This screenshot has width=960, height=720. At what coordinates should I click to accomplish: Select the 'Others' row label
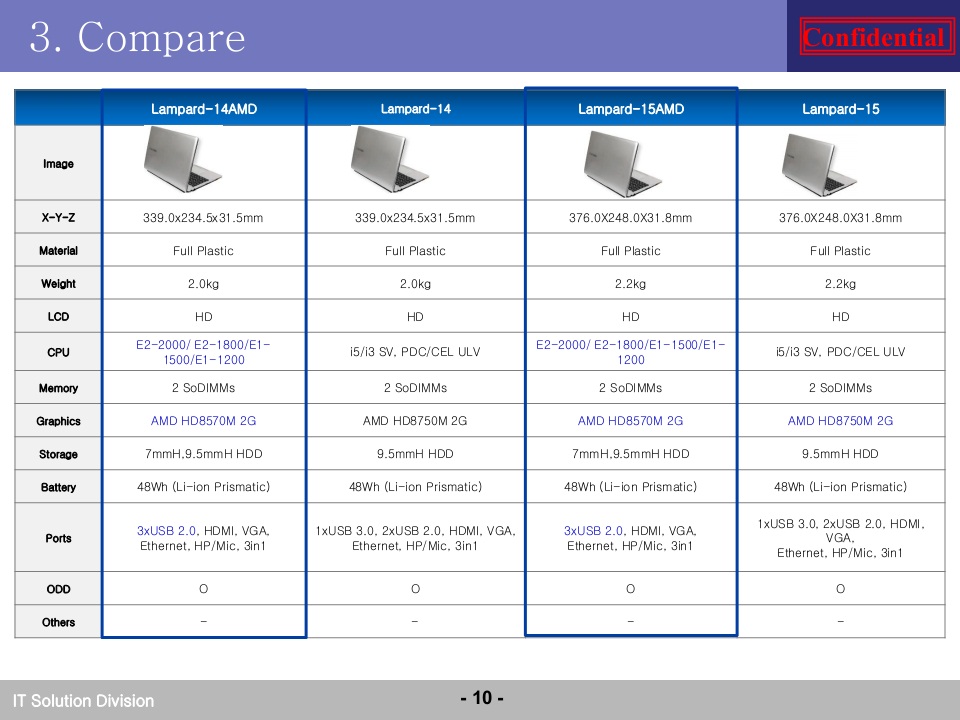pyautogui.click(x=58, y=622)
